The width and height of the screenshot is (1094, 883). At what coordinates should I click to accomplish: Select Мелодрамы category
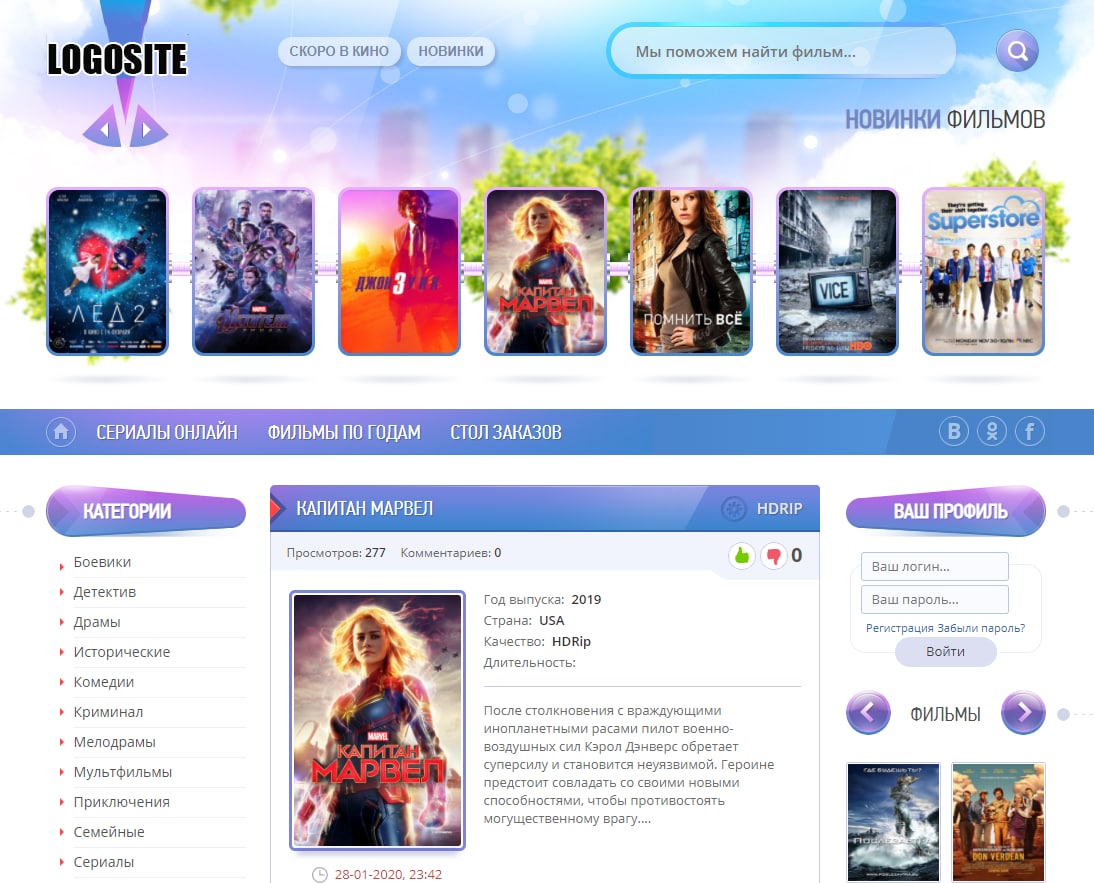pos(114,742)
